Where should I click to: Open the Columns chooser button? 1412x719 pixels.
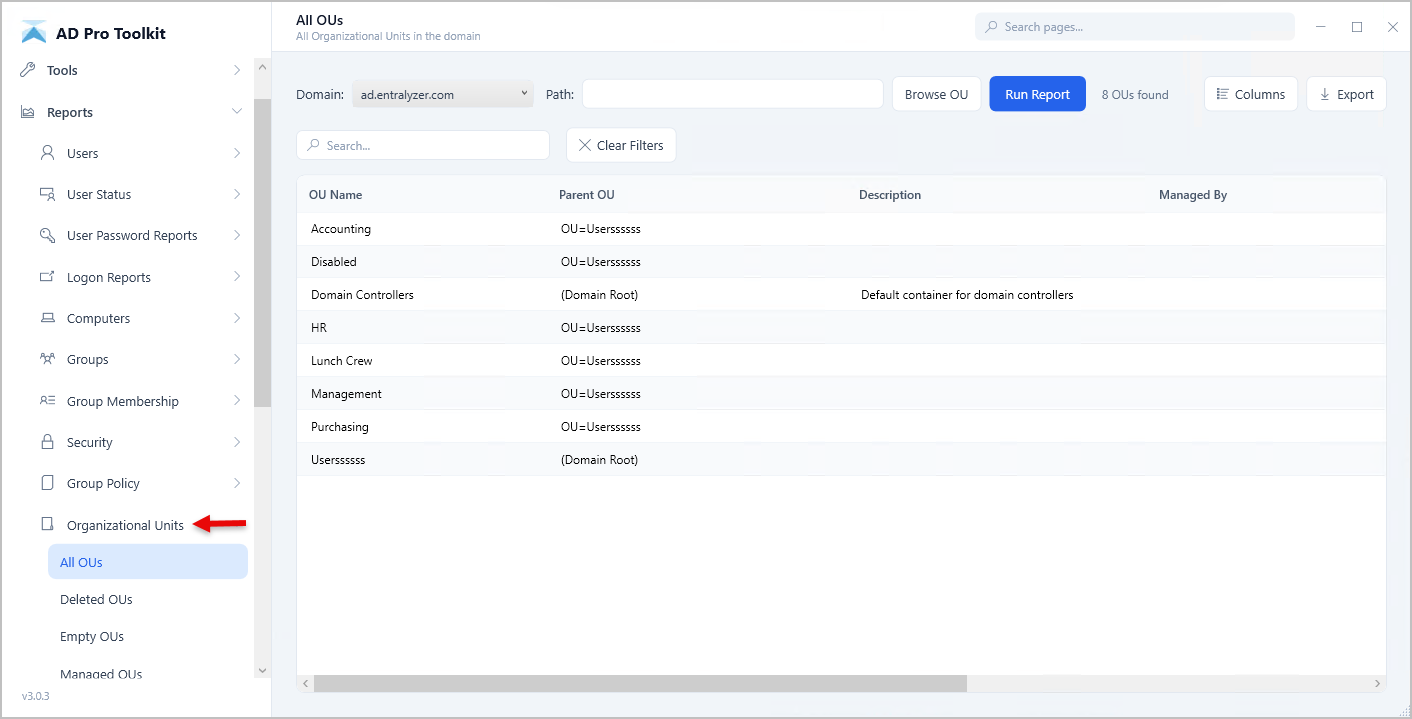(1250, 95)
